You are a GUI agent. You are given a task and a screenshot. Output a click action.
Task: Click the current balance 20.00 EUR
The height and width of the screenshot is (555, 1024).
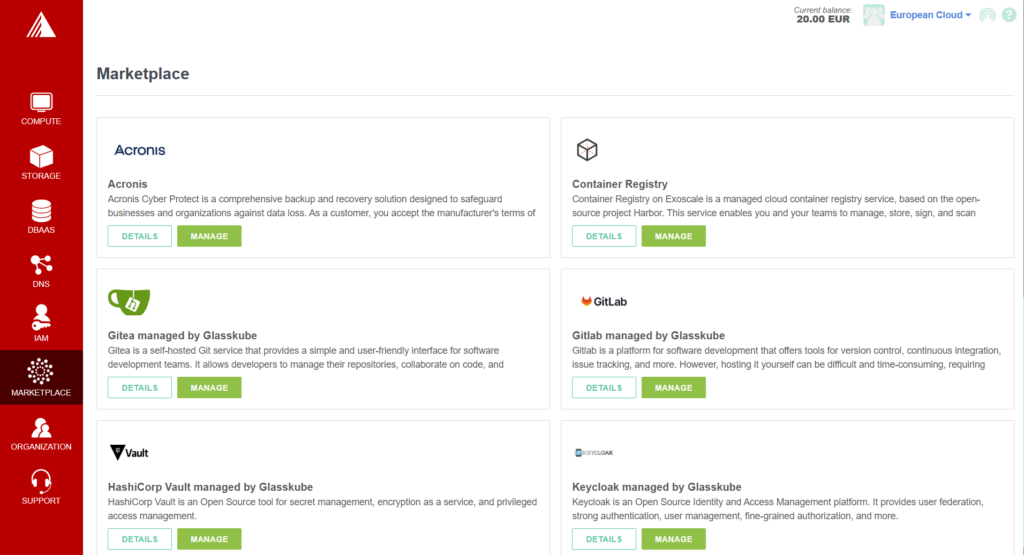(x=823, y=19)
